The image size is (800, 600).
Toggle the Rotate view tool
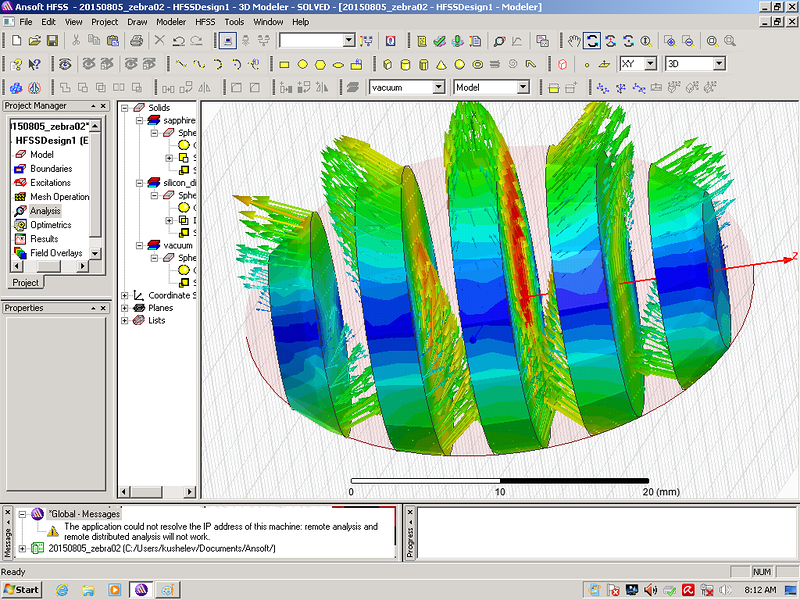click(592, 41)
